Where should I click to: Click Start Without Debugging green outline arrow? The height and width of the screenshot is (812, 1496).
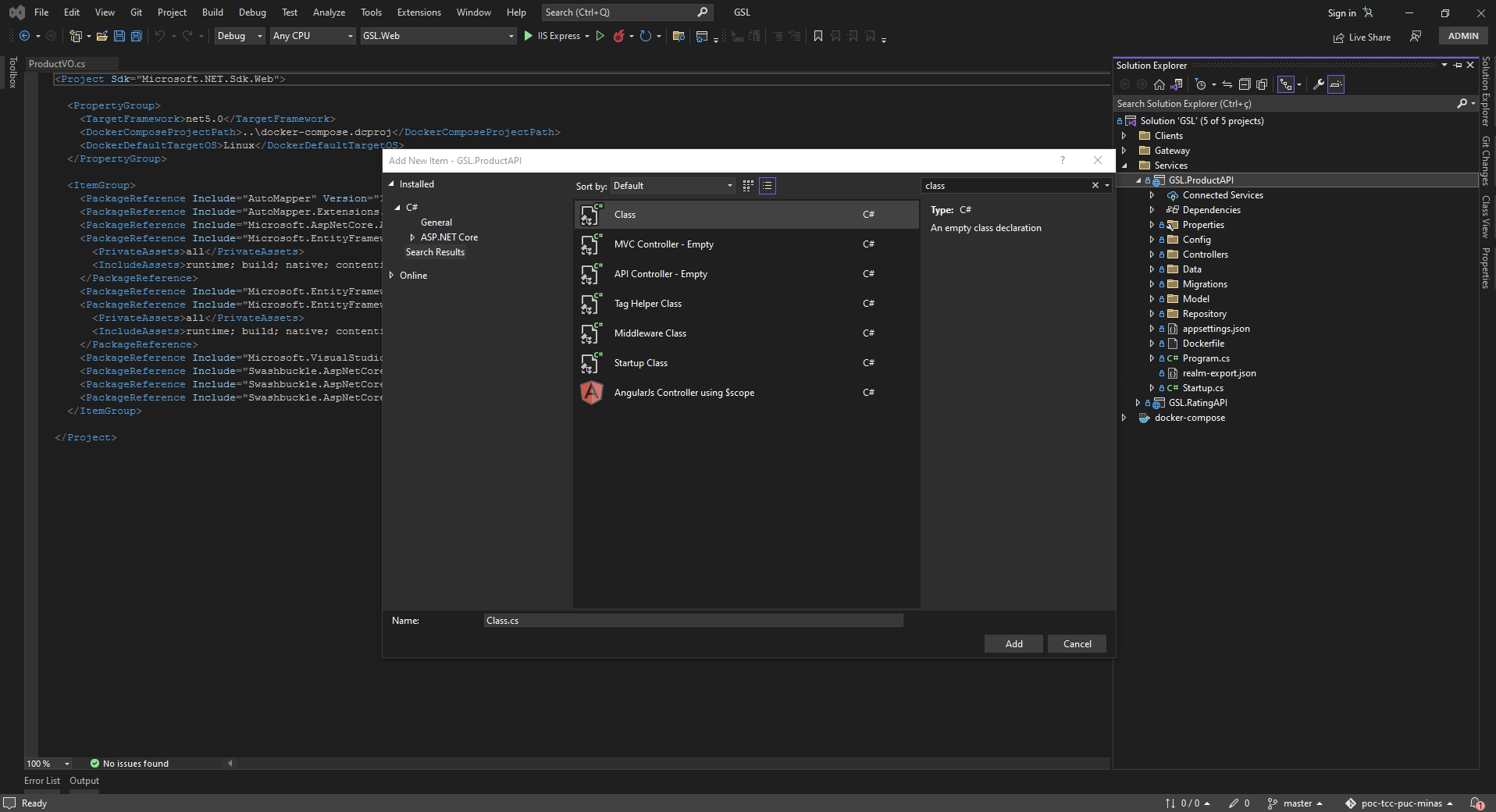click(x=600, y=36)
